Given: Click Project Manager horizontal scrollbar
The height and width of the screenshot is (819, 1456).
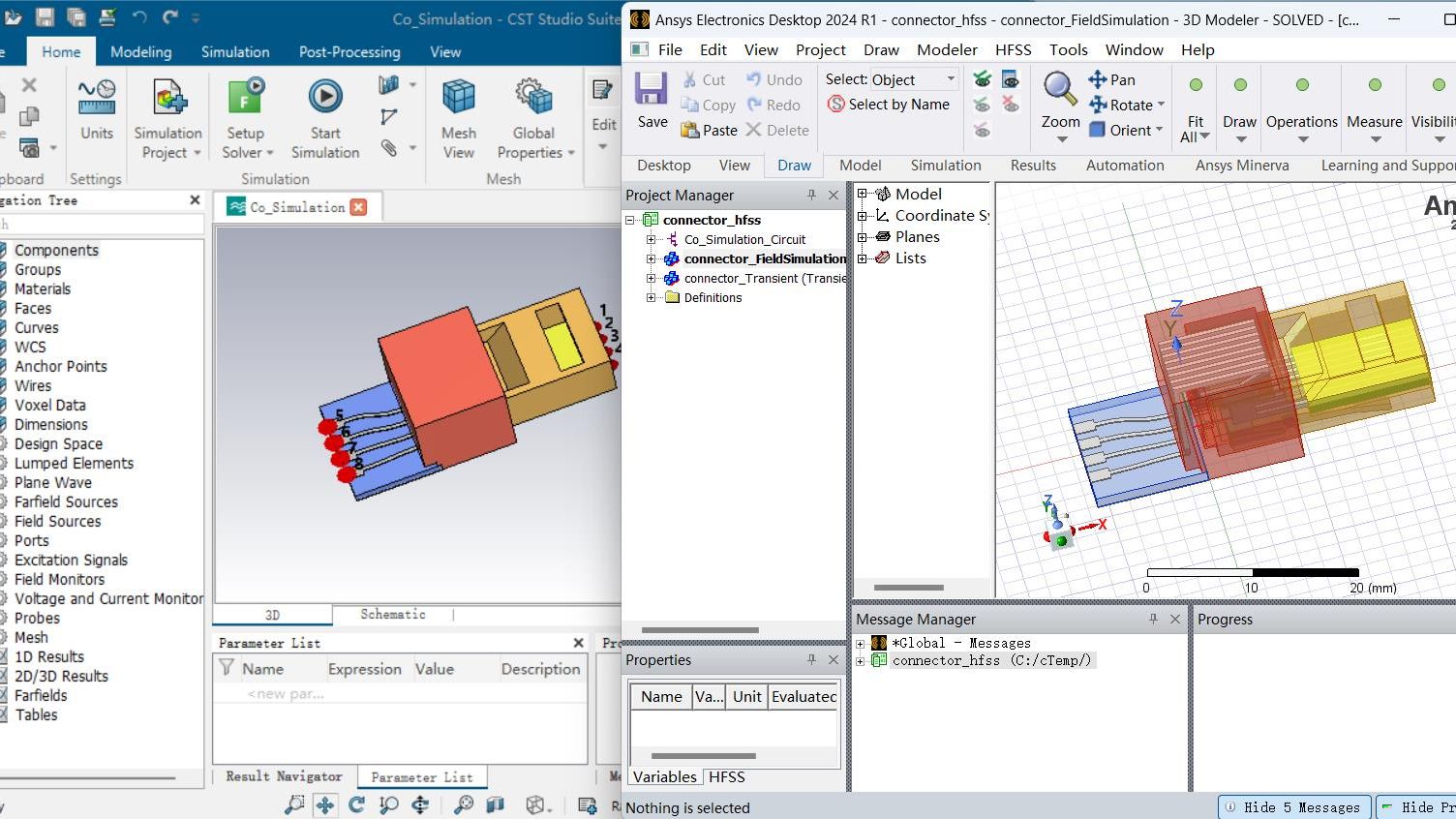Looking at the screenshot, I should [700, 630].
